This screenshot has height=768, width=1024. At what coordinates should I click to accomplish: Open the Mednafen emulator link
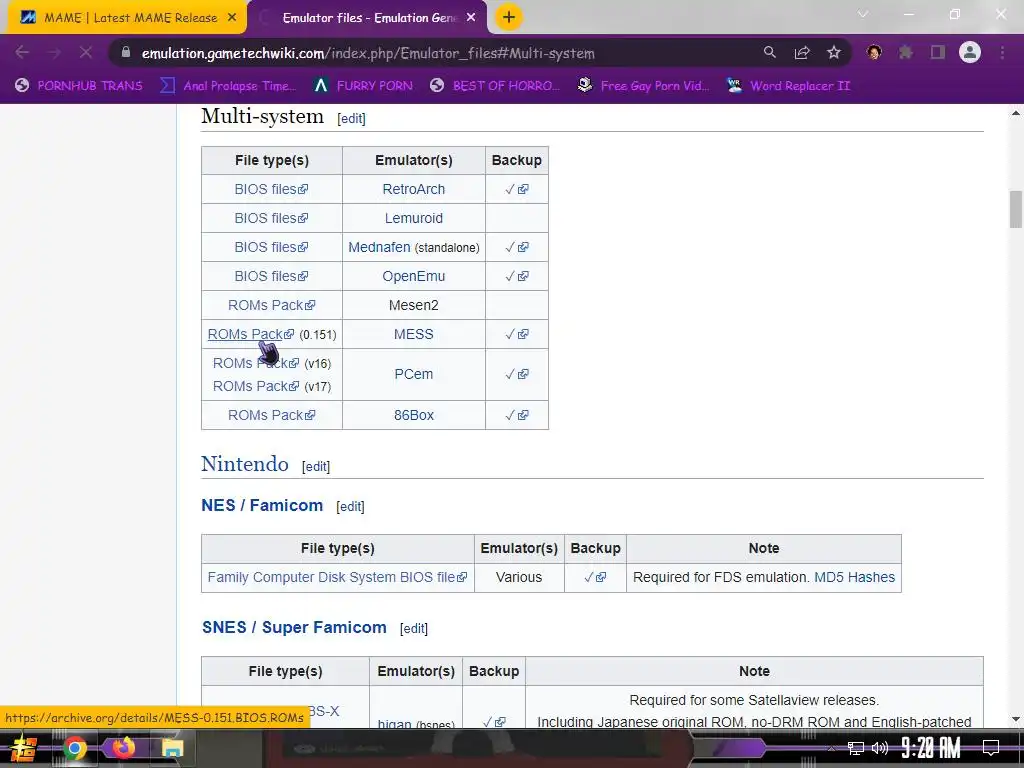click(x=379, y=248)
